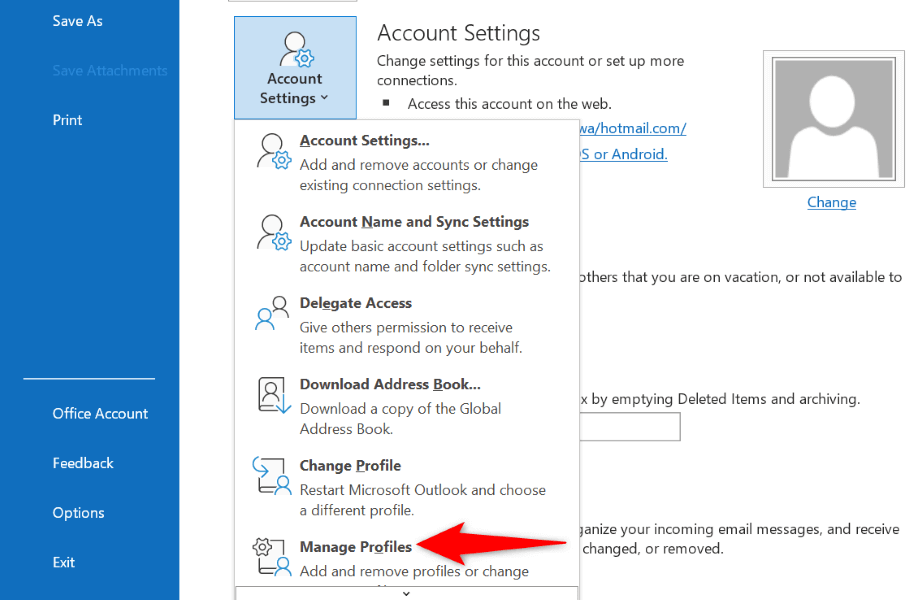
Task: Click the Account Settings gear-person icon
Action: click(x=273, y=150)
